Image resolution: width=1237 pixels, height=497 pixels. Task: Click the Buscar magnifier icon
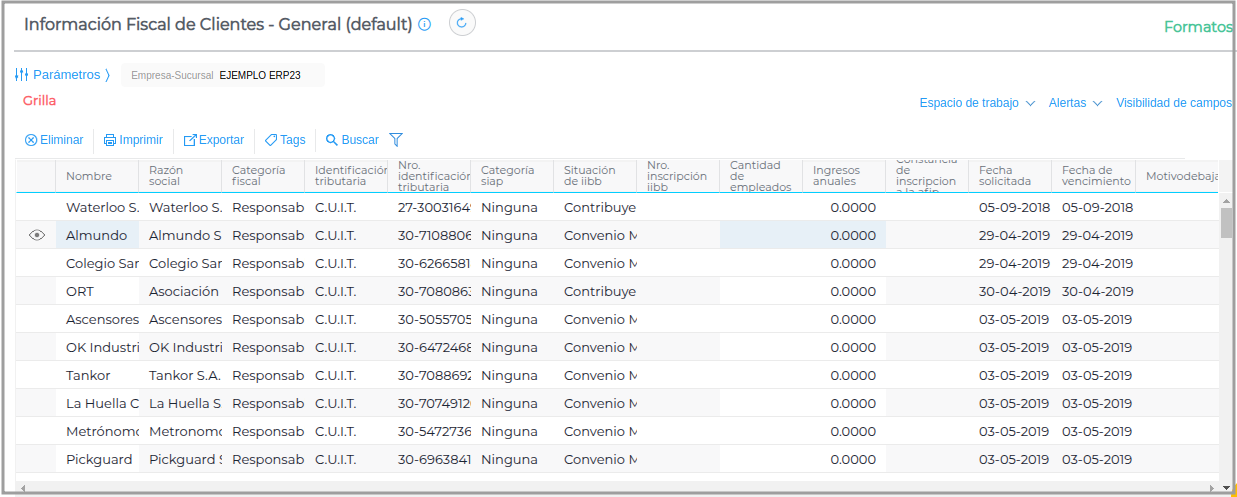332,140
